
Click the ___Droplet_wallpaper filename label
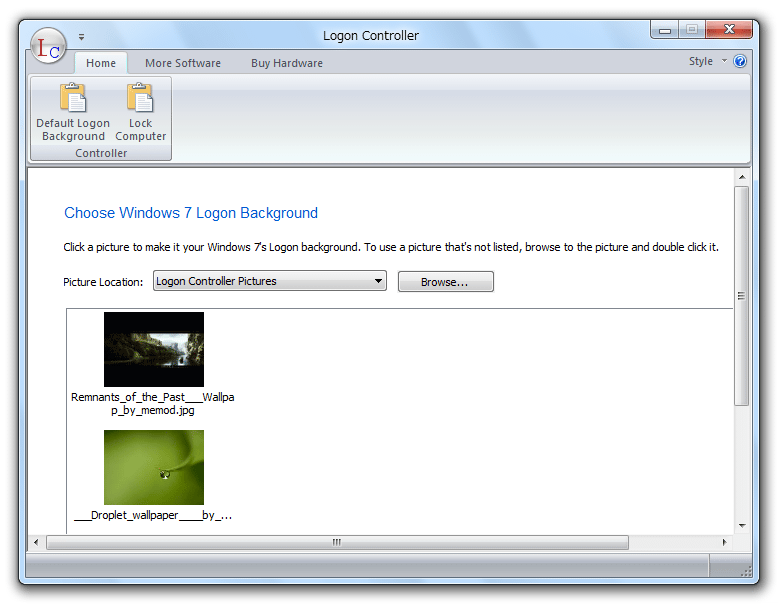coord(153,515)
